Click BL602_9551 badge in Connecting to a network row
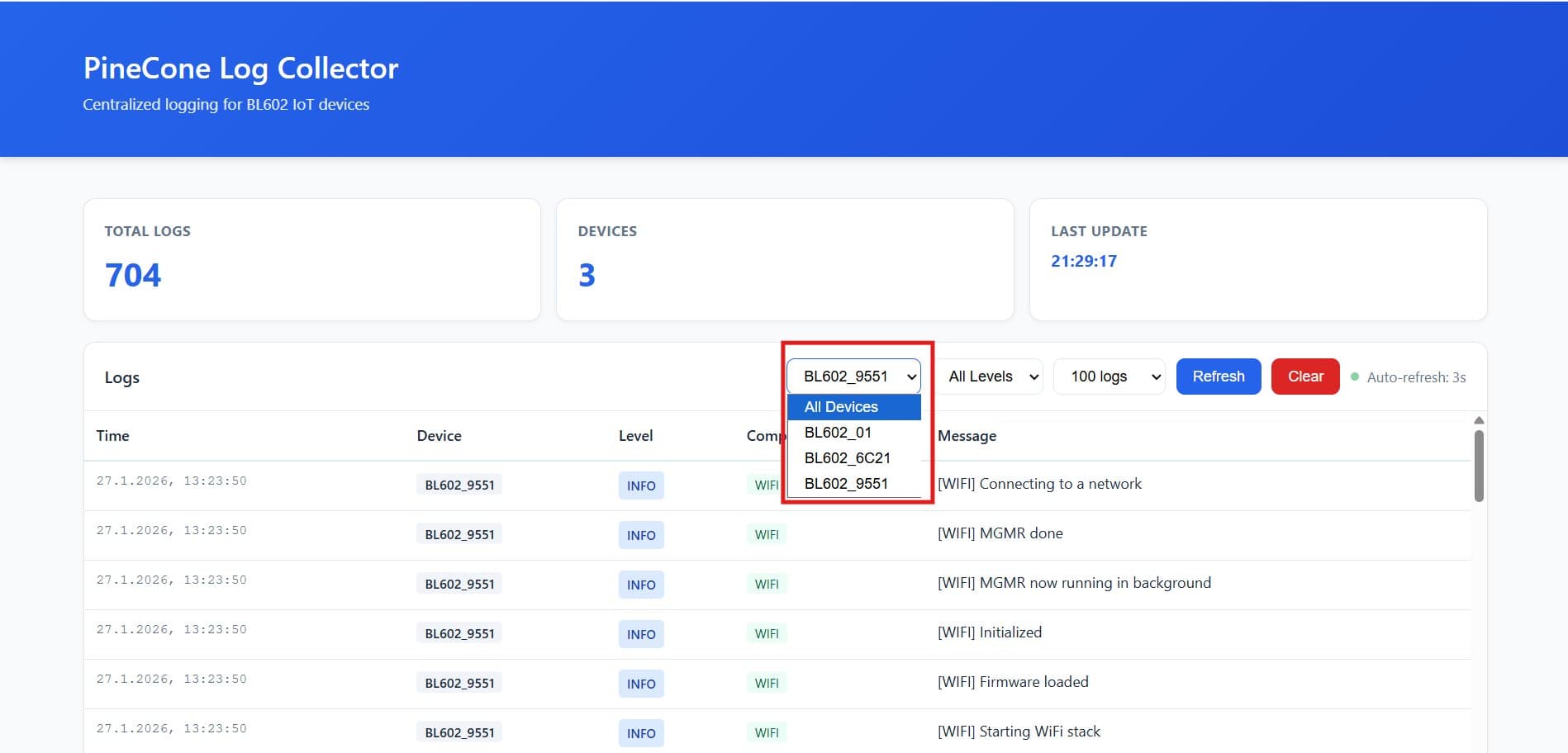The height and width of the screenshot is (753, 1568). point(459,485)
